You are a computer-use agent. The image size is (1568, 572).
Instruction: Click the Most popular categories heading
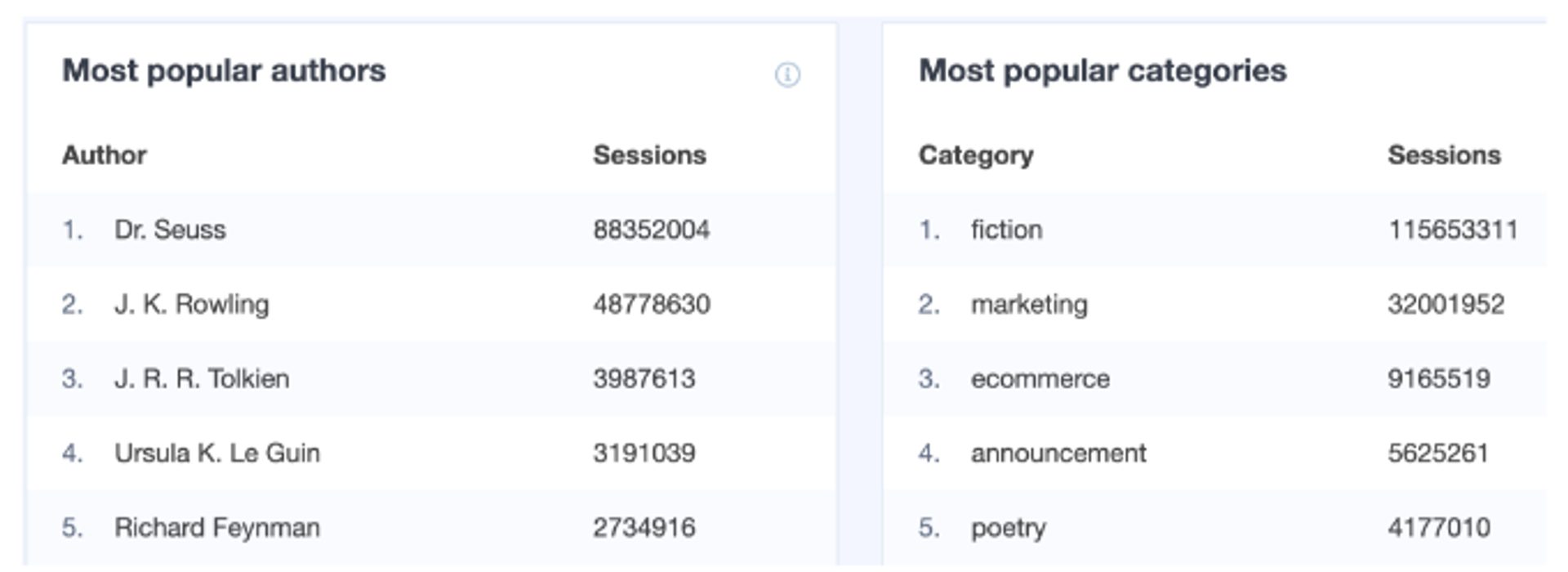[x=1102, y=71]
